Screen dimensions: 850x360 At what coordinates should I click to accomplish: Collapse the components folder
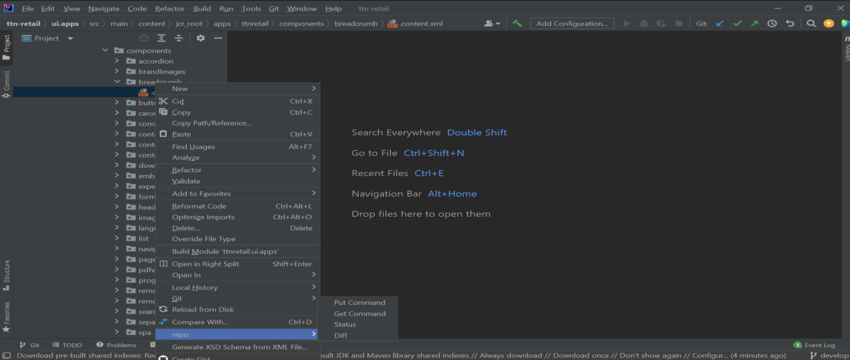click(105, 50)
